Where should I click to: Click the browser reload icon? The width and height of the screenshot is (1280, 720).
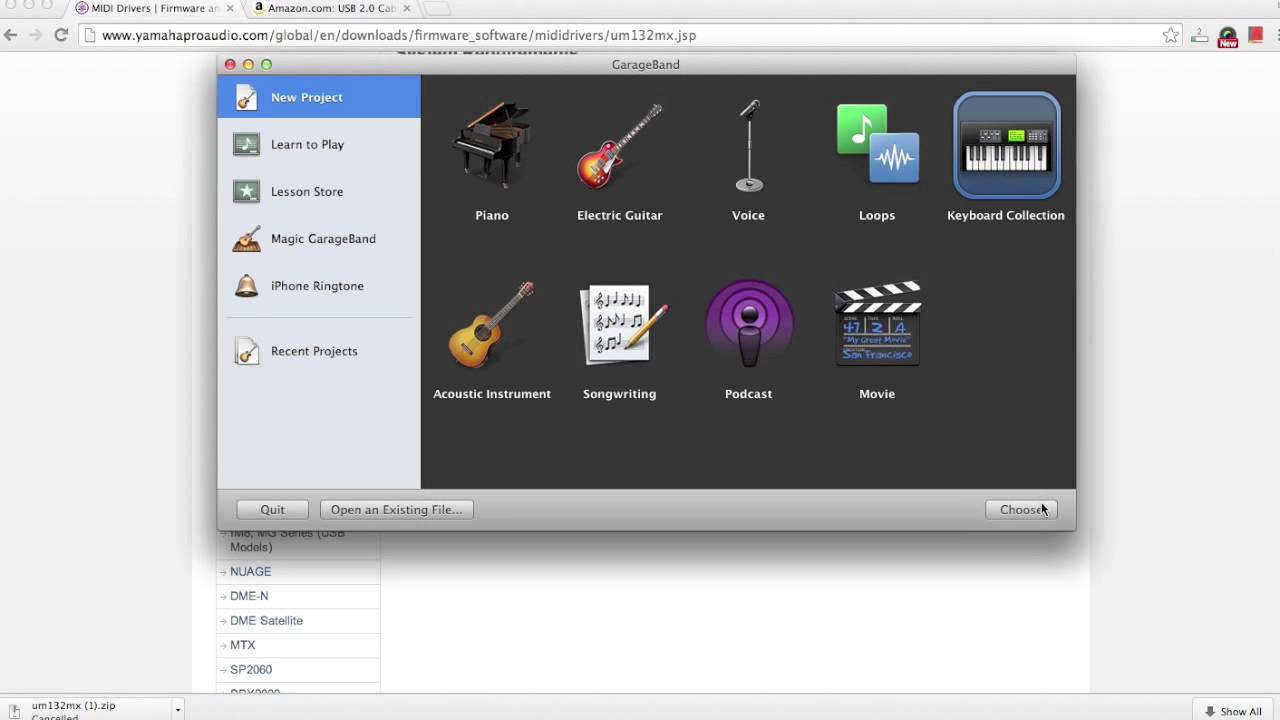point(61,35)
